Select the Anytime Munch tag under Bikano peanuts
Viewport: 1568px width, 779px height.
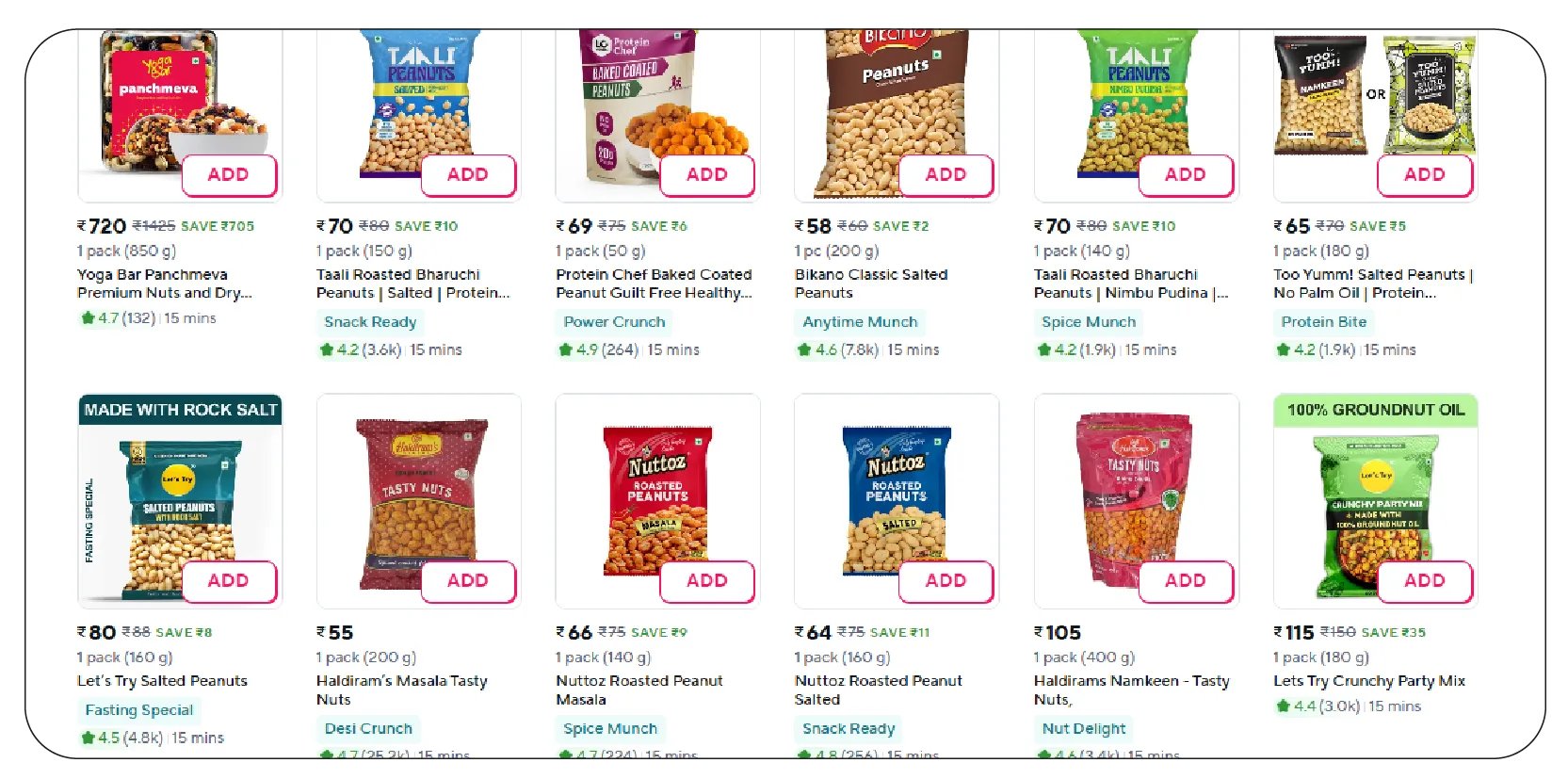pos(860,321)
